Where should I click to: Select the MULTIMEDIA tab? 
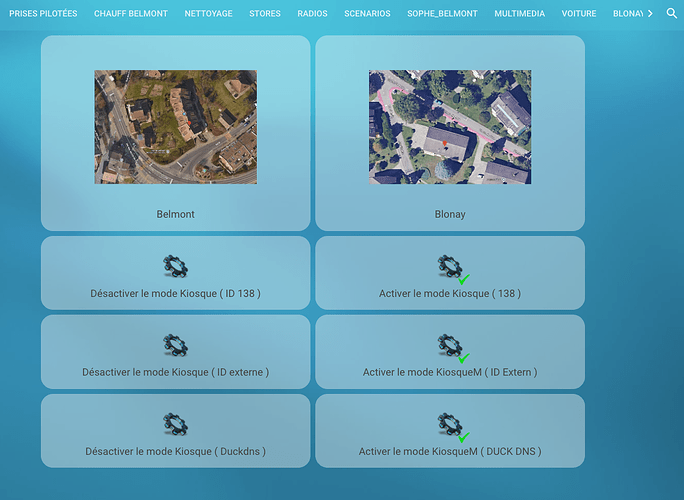coord(520,14)
